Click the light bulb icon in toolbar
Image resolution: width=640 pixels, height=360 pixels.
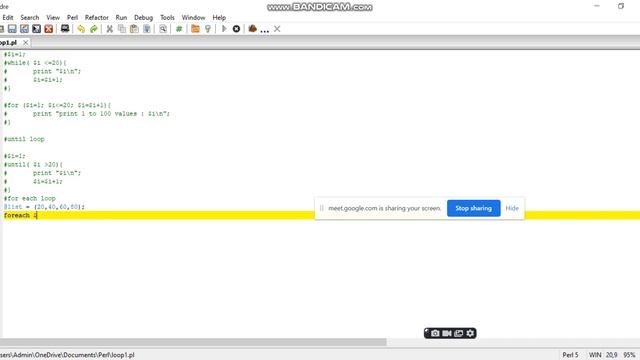coord(208,29)
